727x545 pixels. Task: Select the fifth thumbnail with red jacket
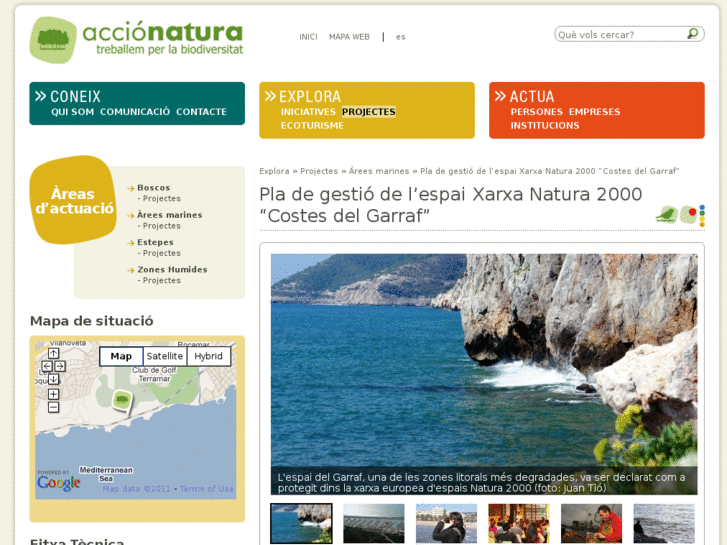click(592, 523)
